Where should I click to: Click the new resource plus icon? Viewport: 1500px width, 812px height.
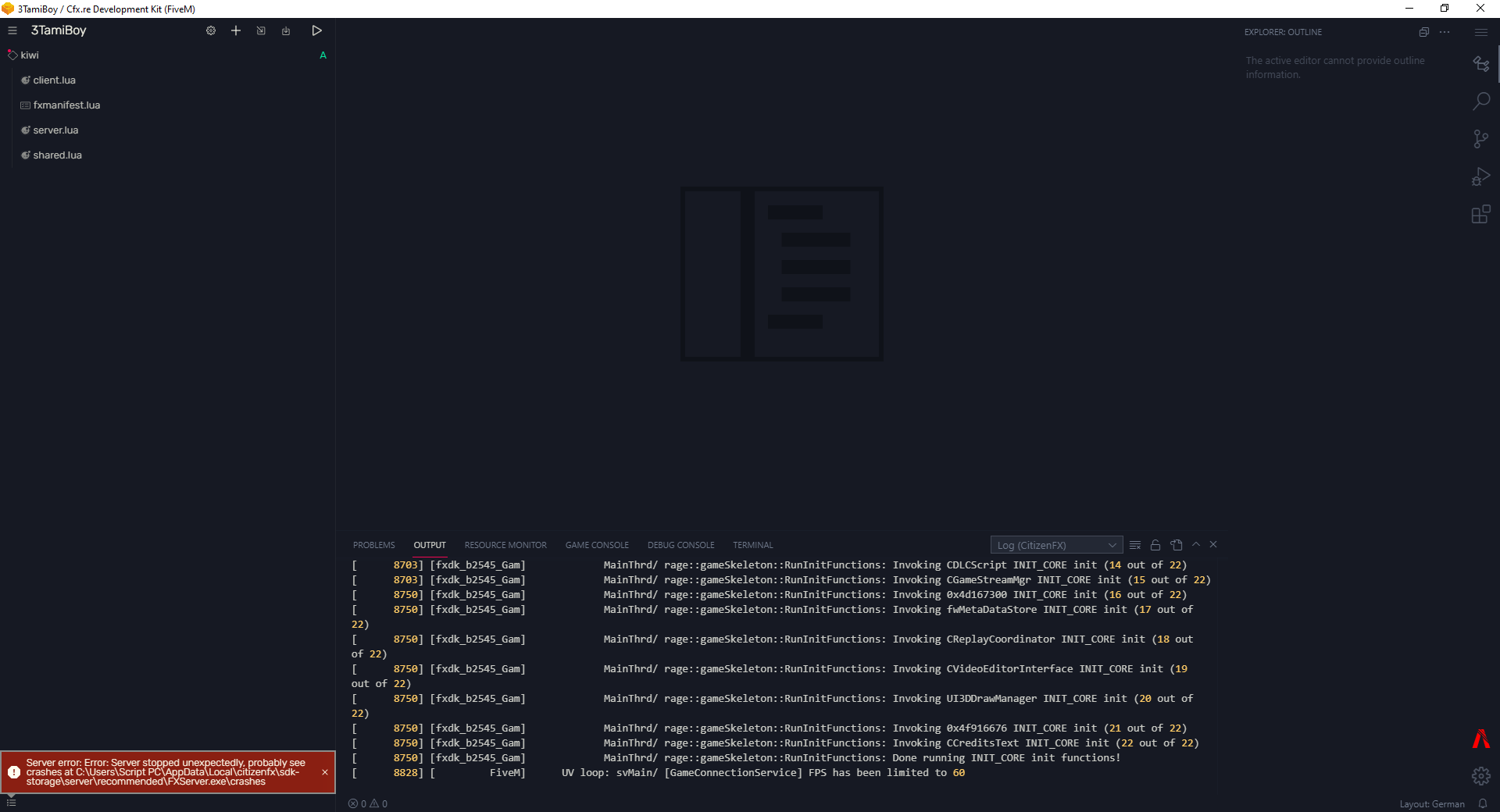236,30
